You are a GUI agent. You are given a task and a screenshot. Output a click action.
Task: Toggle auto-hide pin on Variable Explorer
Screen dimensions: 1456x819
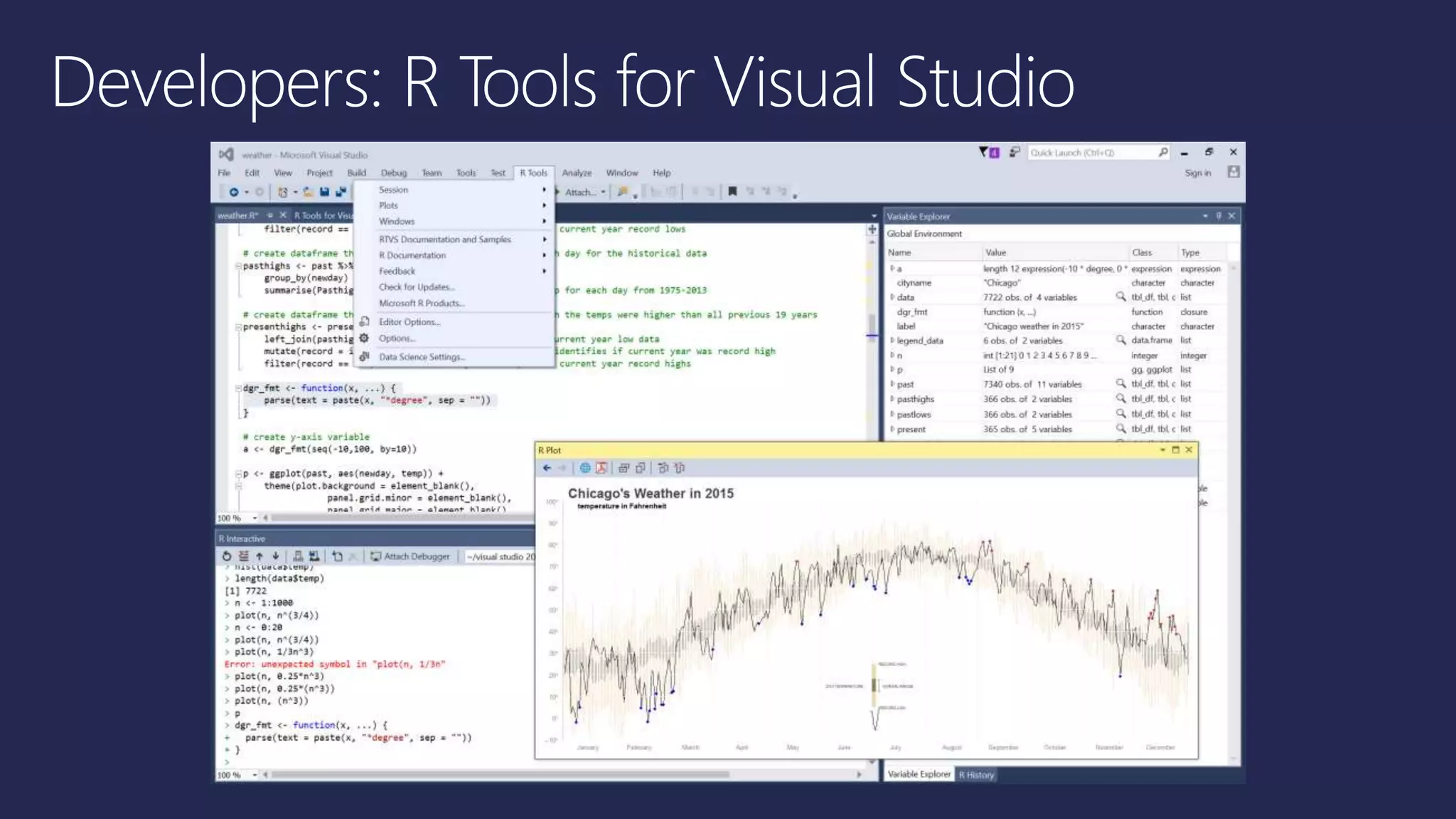[1219, 216]
